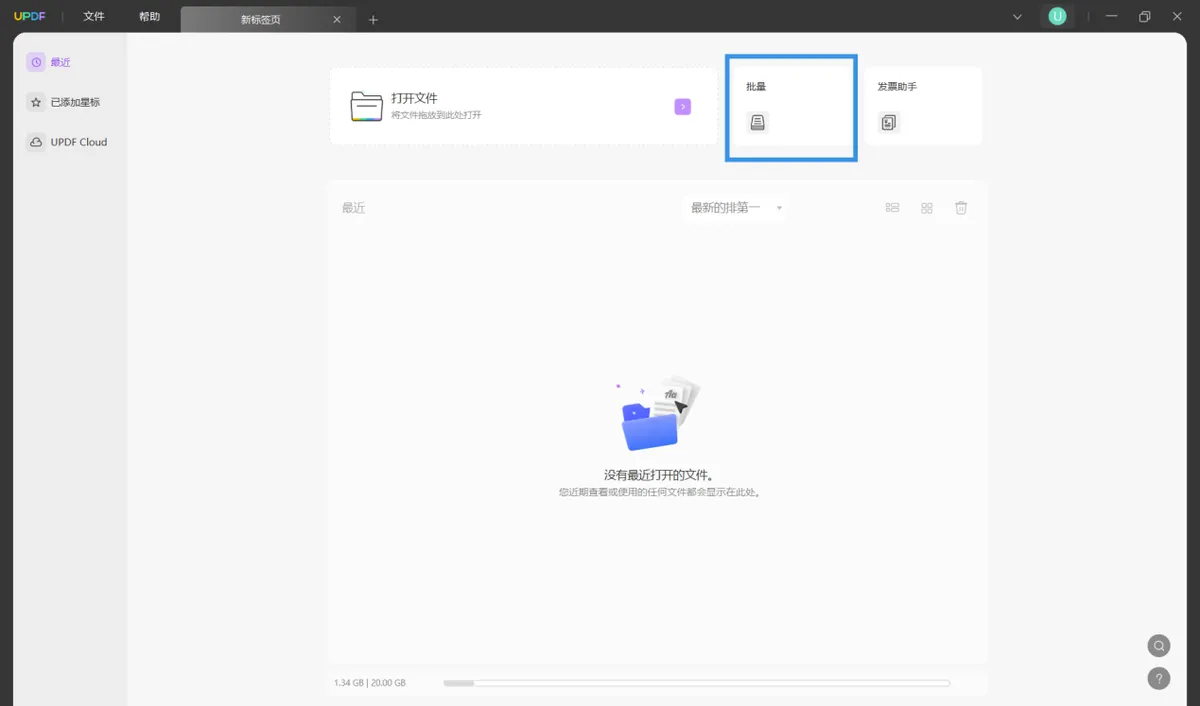The image size is (1200, 706).
Task: Click the 1.34 GB | 20.00 GB storage text
Action: (370, 683)
